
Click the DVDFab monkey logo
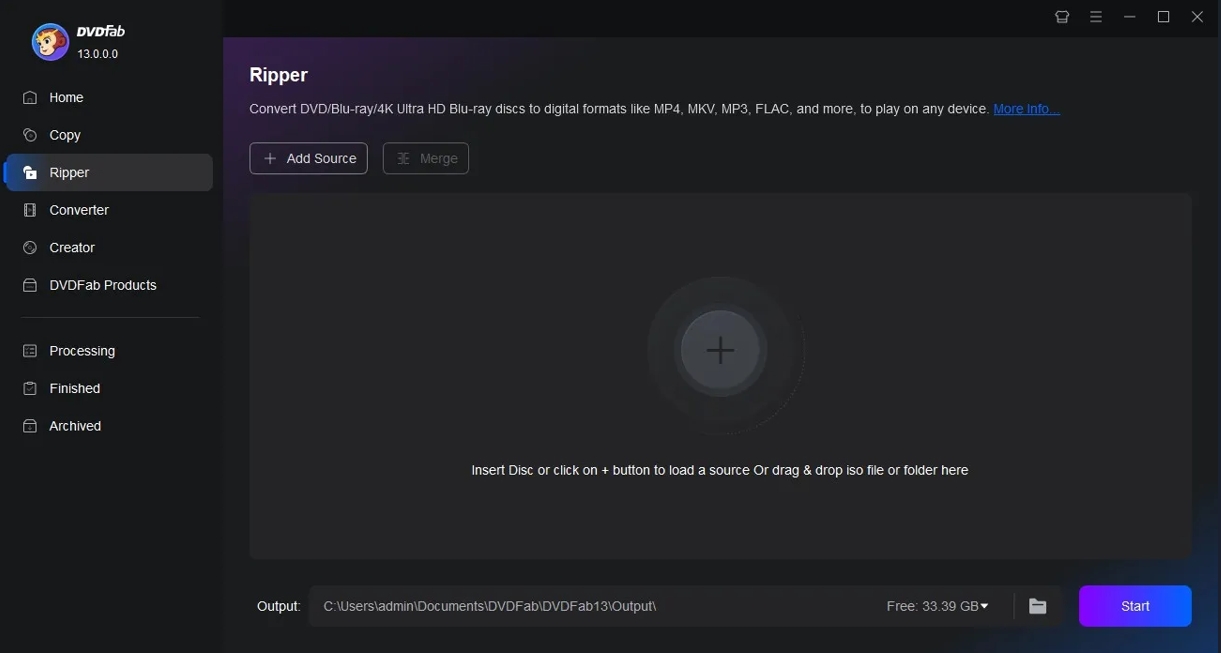click(50, 42)
